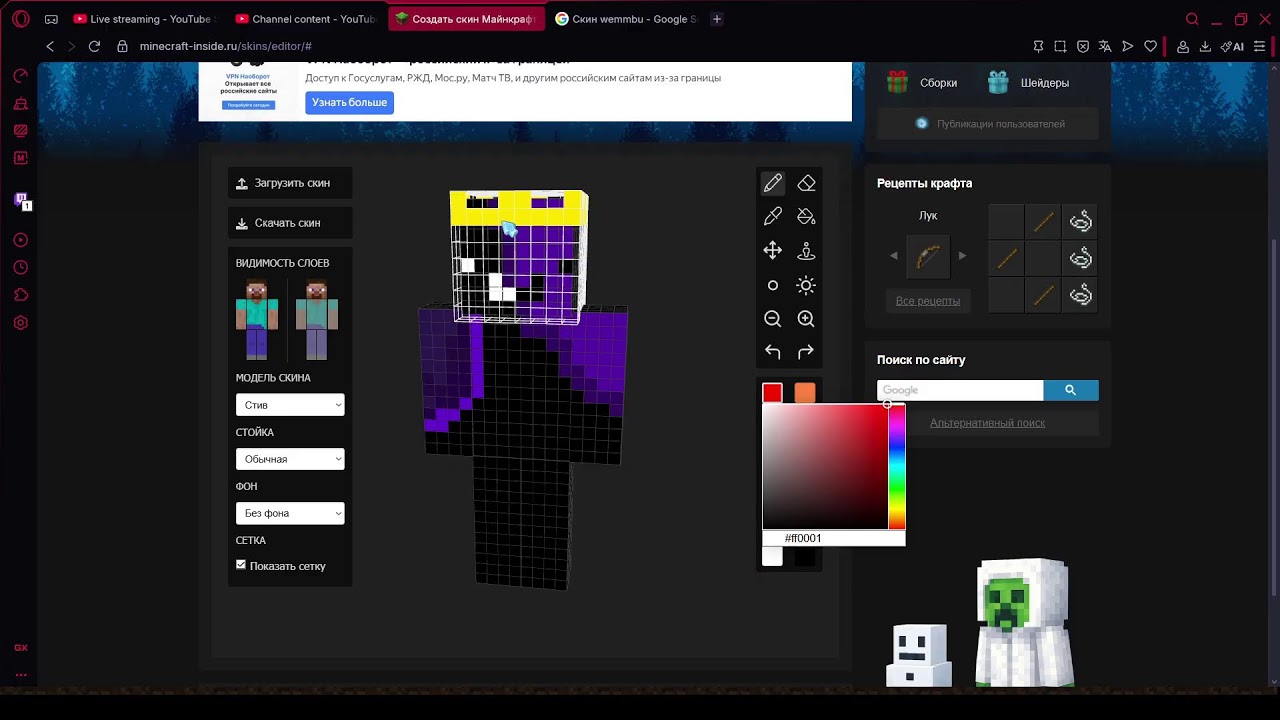Open the browser downloads icon
The image size is (1280, 720).
pos(1205,46)
